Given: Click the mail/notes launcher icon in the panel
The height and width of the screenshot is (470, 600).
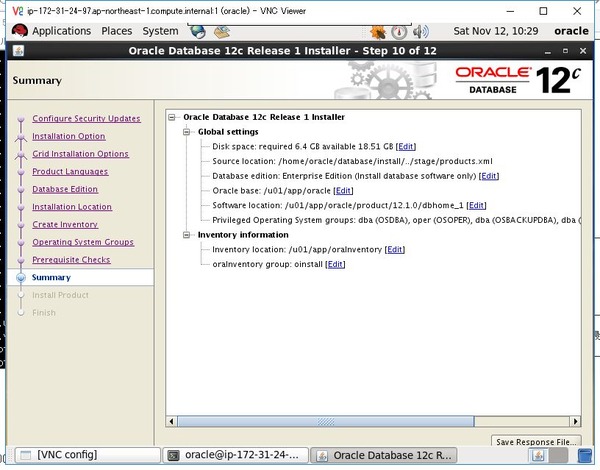Looking at the screenshot, I should pos(222,31).
